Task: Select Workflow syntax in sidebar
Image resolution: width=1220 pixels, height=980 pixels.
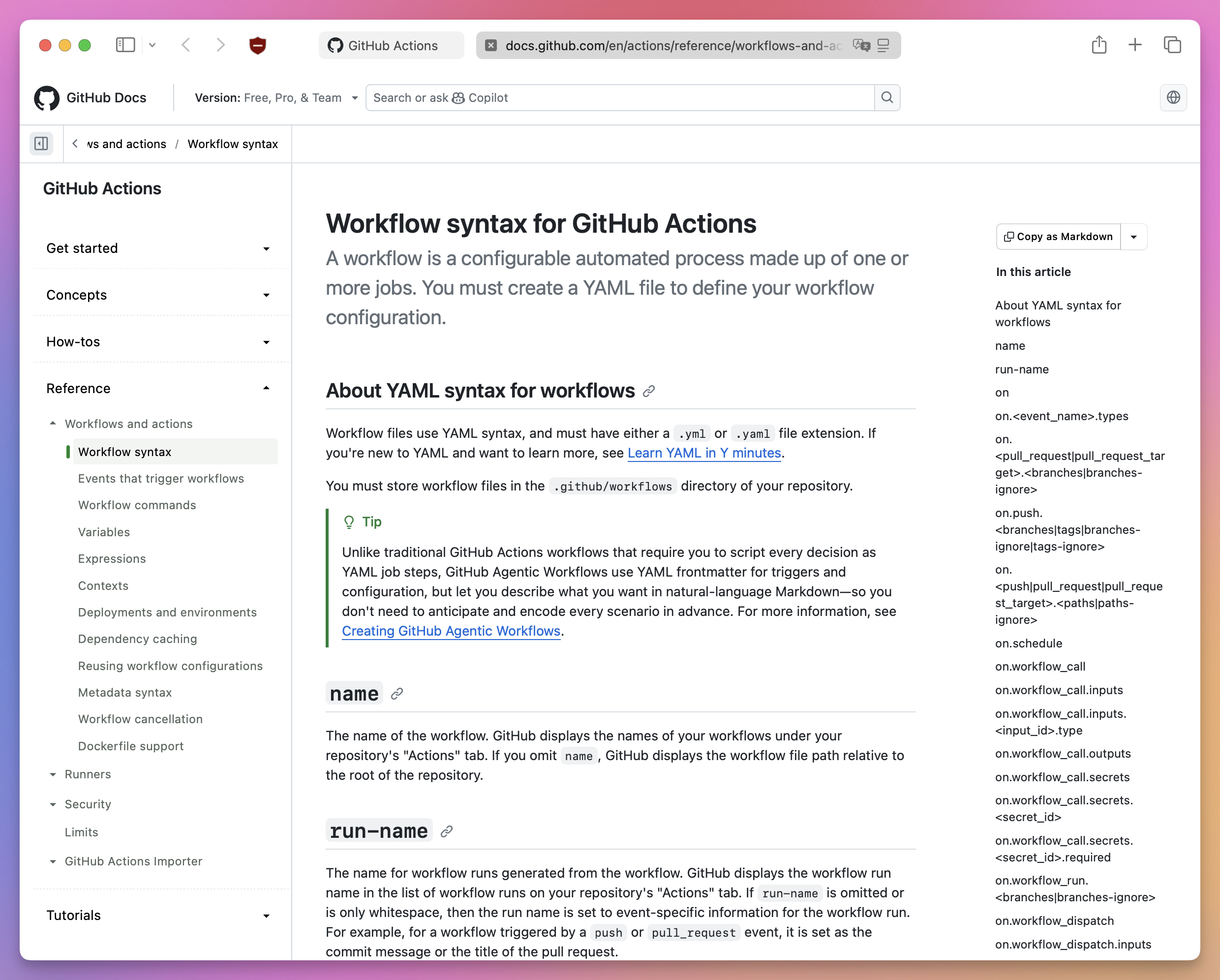Action: click(x=175, y=452)
